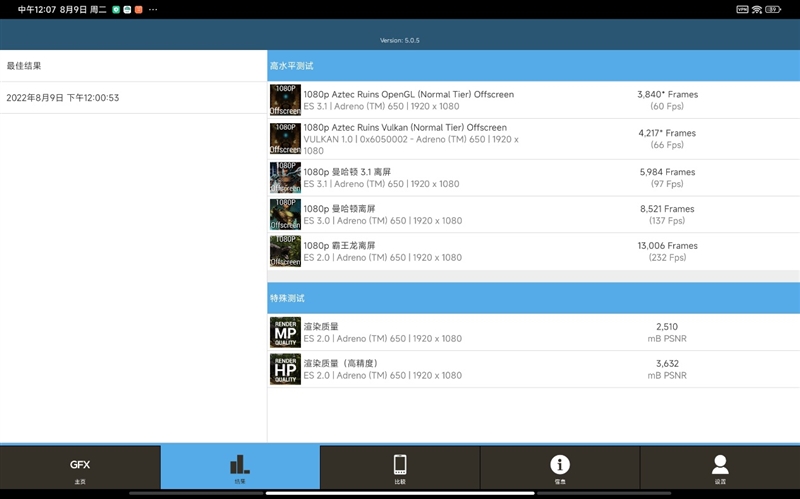Open the device compare tab
Viewport: 800px width, 499px height.
pyautogui.click(x=400, y=467)
